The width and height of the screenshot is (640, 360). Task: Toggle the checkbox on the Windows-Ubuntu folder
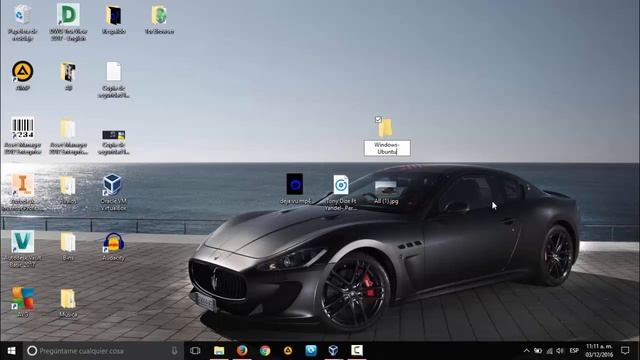(378, 120)
